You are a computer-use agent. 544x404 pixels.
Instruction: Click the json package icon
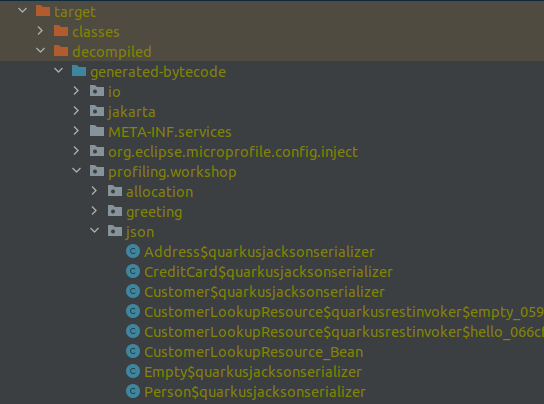(115, 231)
